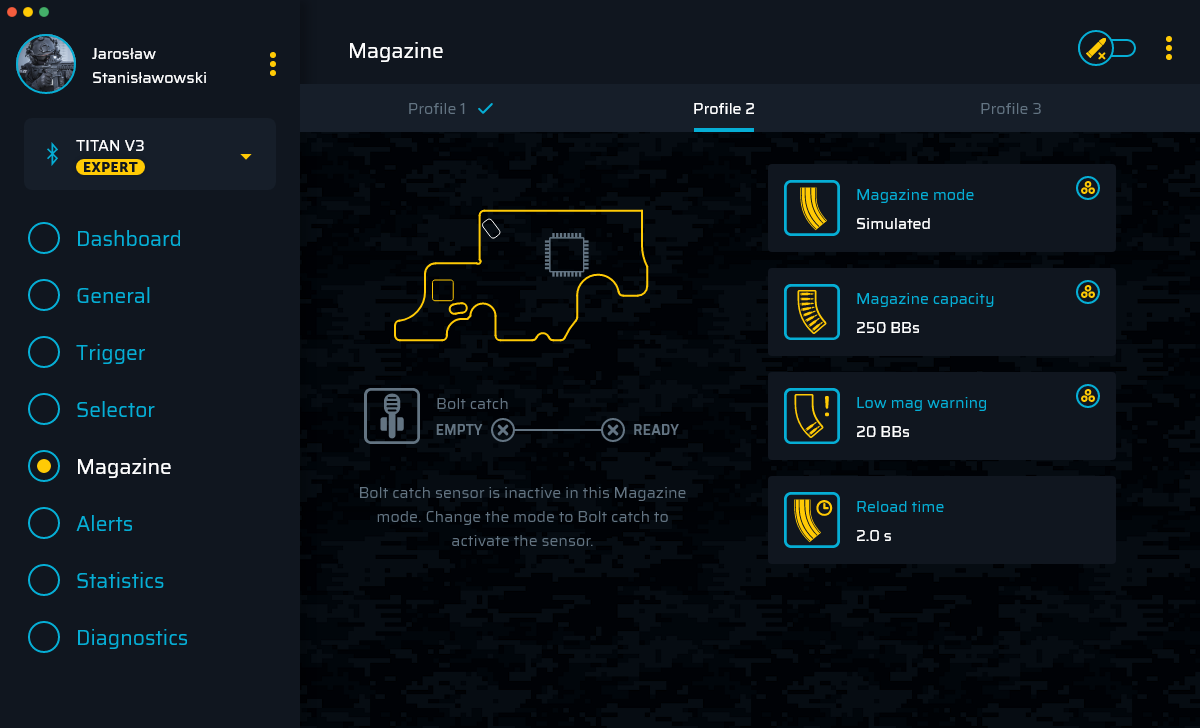Switch to the Profile 3 tab
Image resolution: width=1200 pixels, height=728 pixels.
pyautogui.click(x=1010, y=109)
